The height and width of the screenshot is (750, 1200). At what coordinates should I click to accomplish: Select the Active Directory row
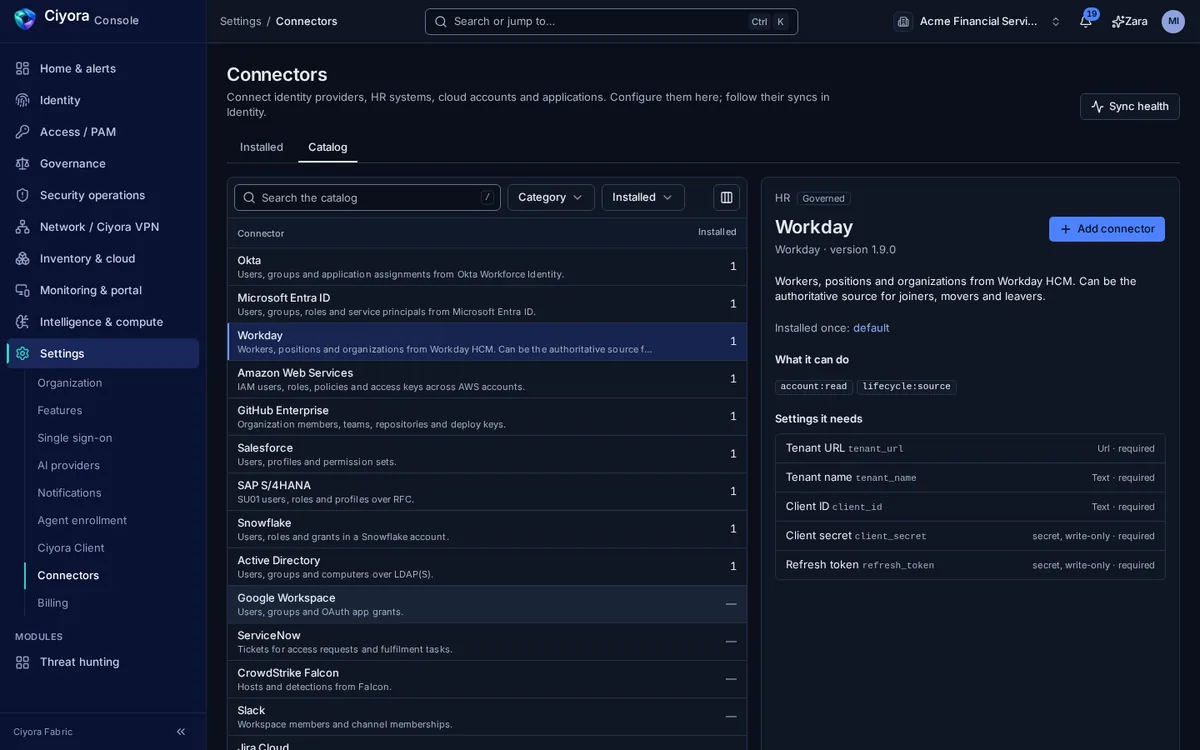[x=487, y=567]
